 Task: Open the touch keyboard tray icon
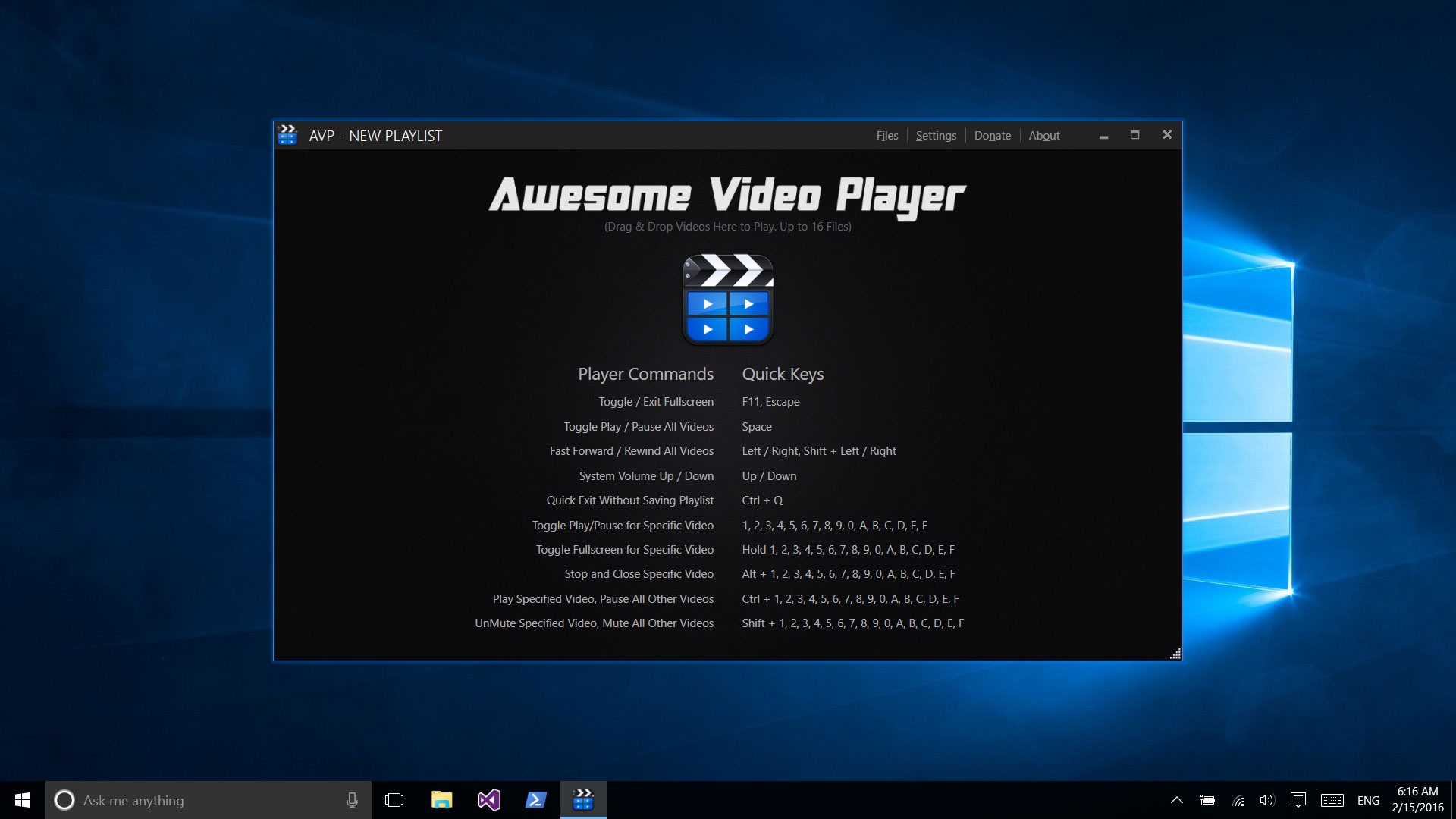[1332, 800]
